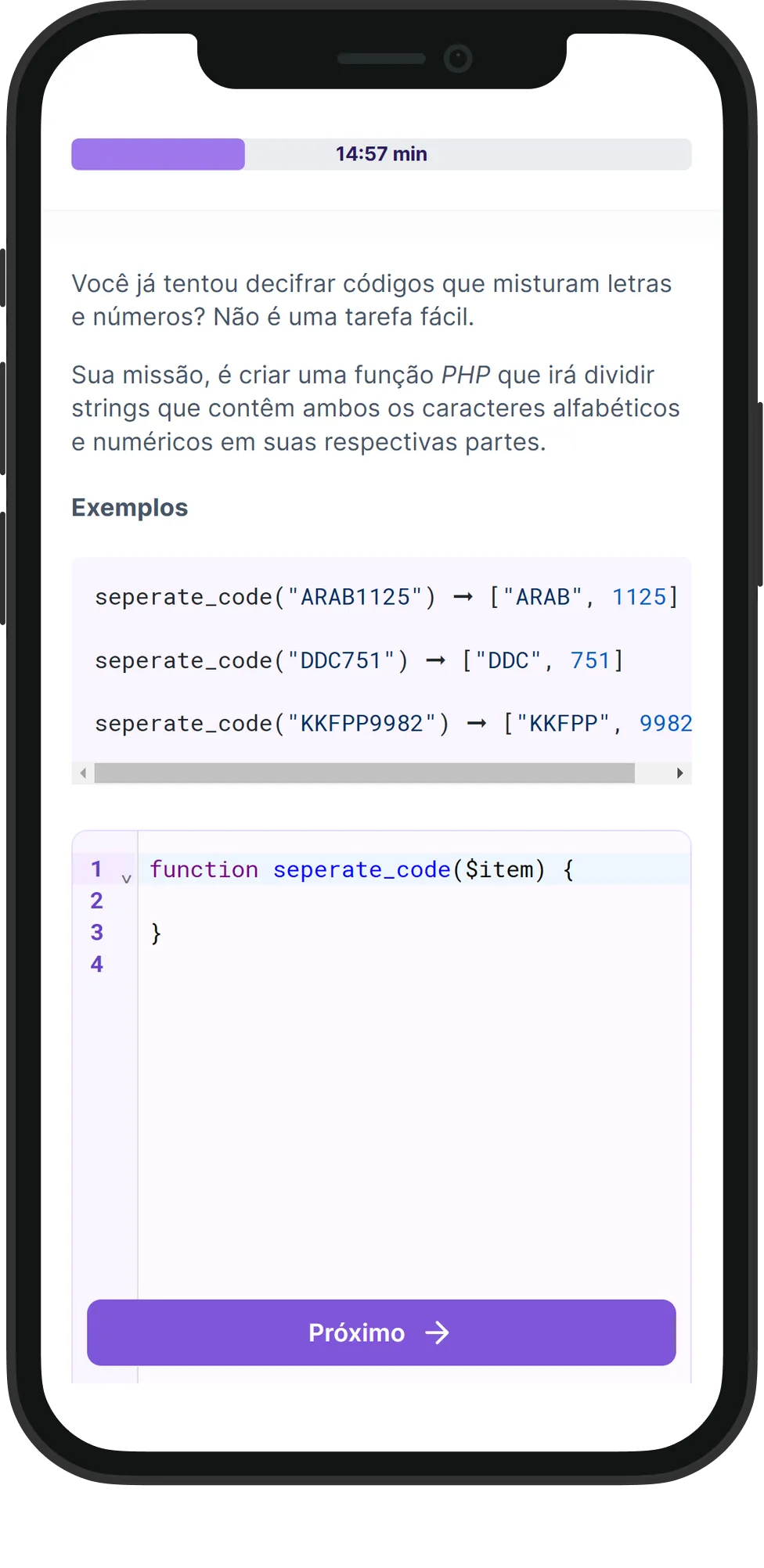Click line number 2 in editor gutter
This screenshot has height=1568, width=764.
(97, 901)
